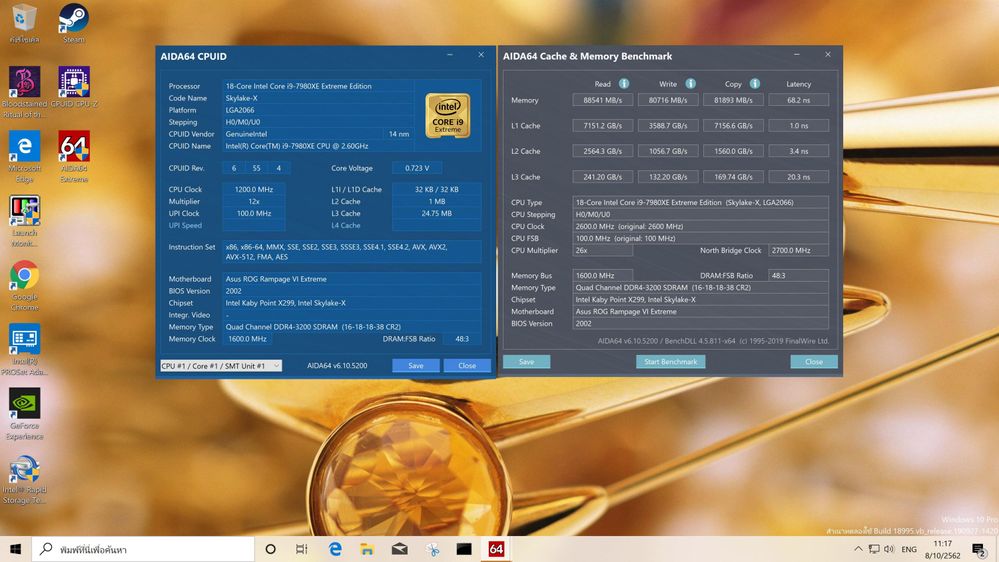Click the Start Benchmark button
This screenshot has width=999, height=562.
(670, 362)
